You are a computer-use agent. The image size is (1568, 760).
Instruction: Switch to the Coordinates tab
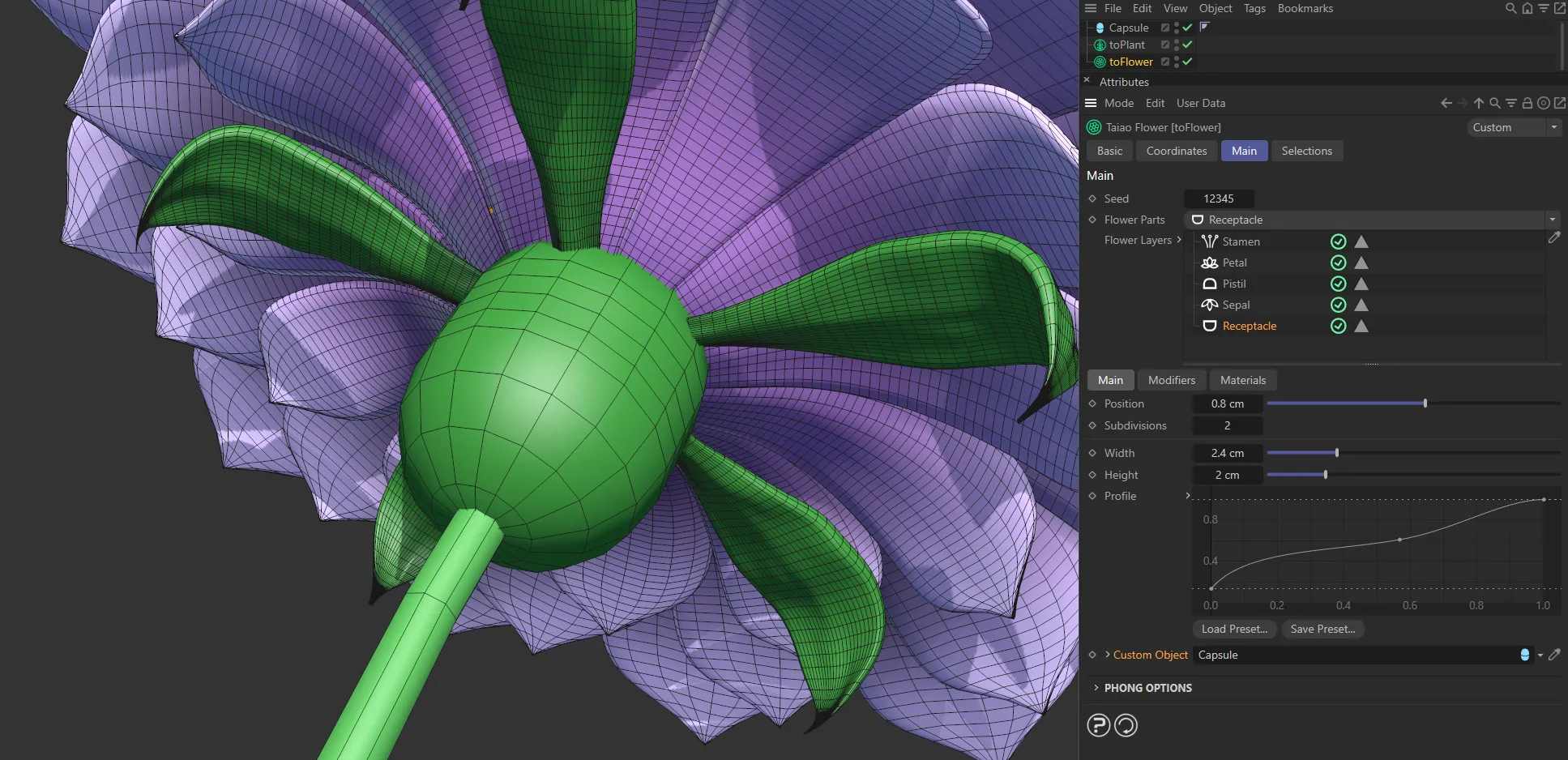click(1176, 151)
